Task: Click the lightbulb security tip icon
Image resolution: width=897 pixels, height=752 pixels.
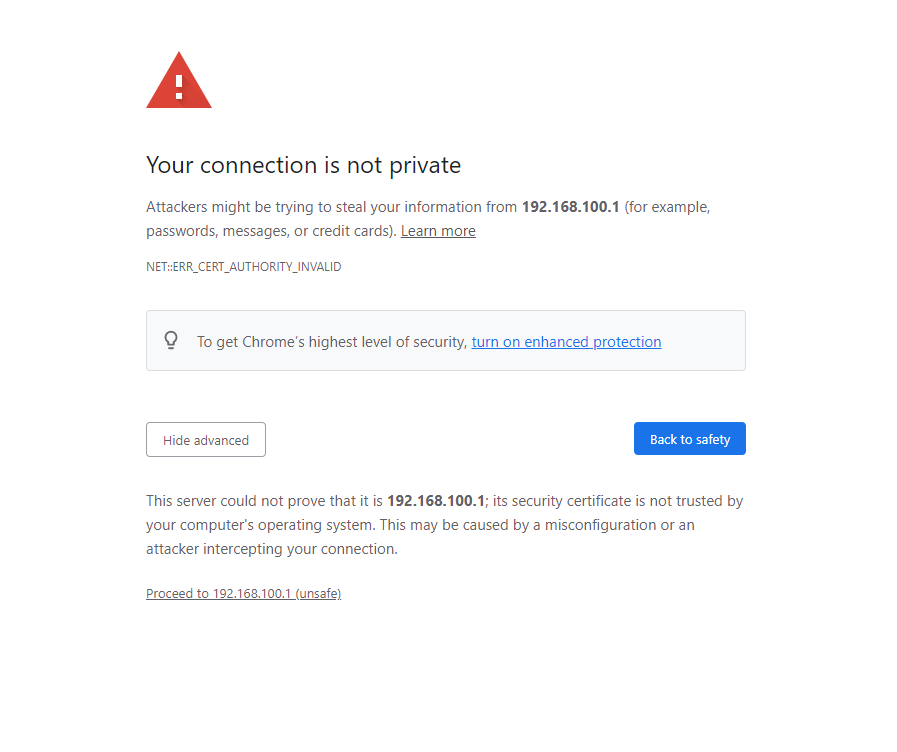Action: [171, 340]
